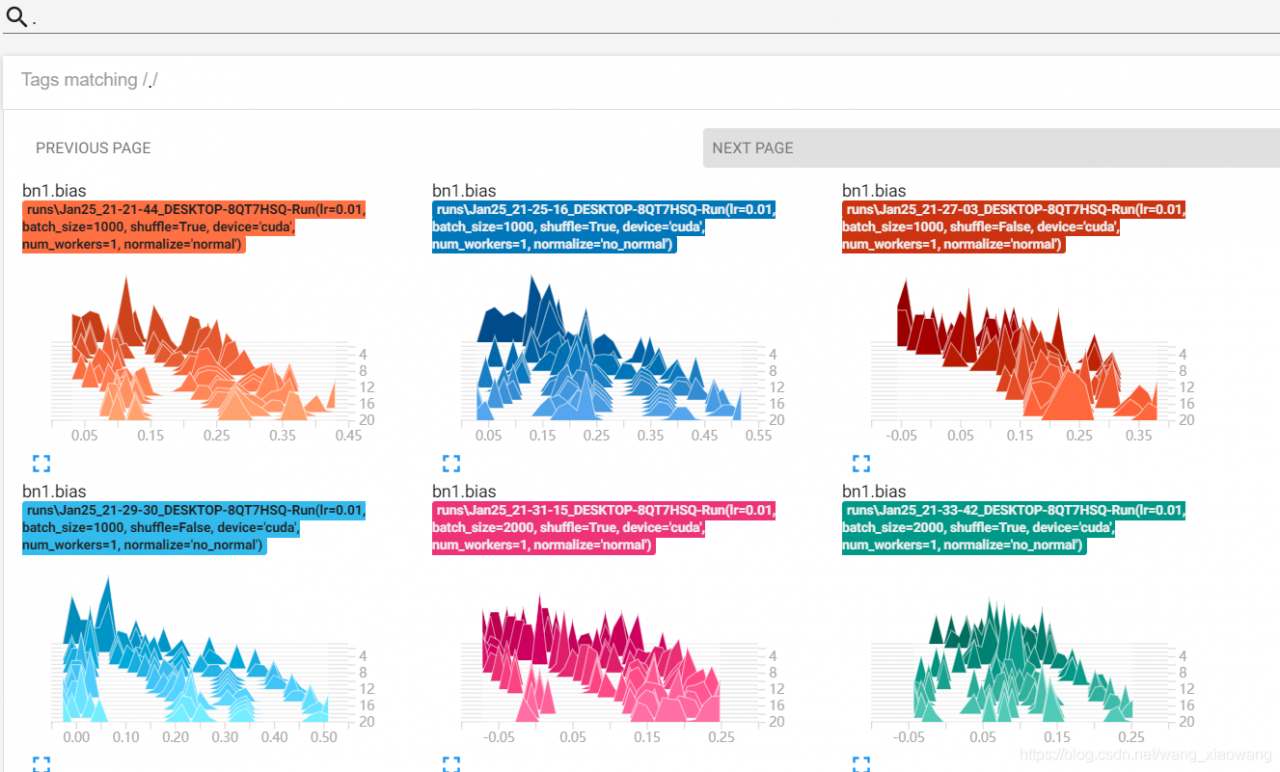Toggle fullscreen for blue 21-25-16 histogram
The width and height of the screenshot is (1280, 772).
pyautogui.click(x=451, y=463)
